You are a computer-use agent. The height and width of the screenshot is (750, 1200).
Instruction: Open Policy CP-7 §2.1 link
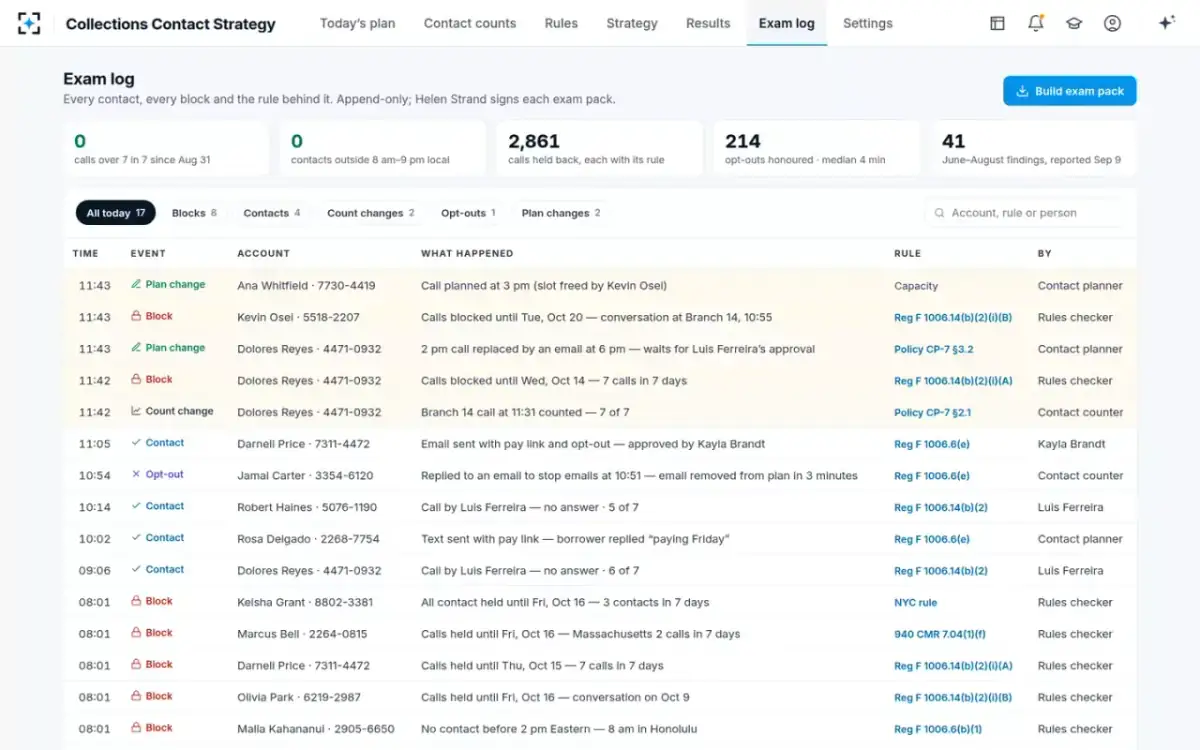click(933, 412)
